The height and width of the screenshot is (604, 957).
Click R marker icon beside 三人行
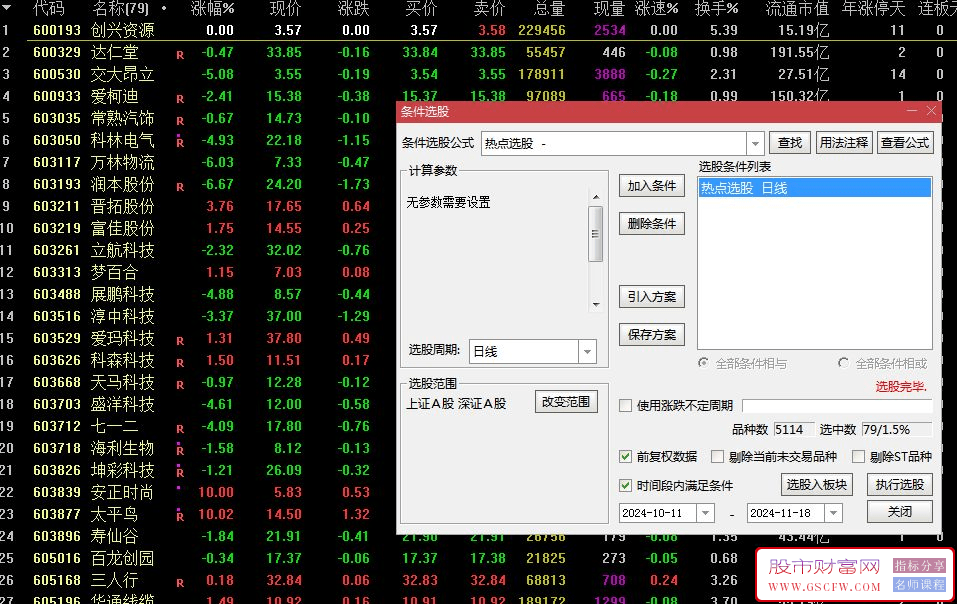coord(180,583)
